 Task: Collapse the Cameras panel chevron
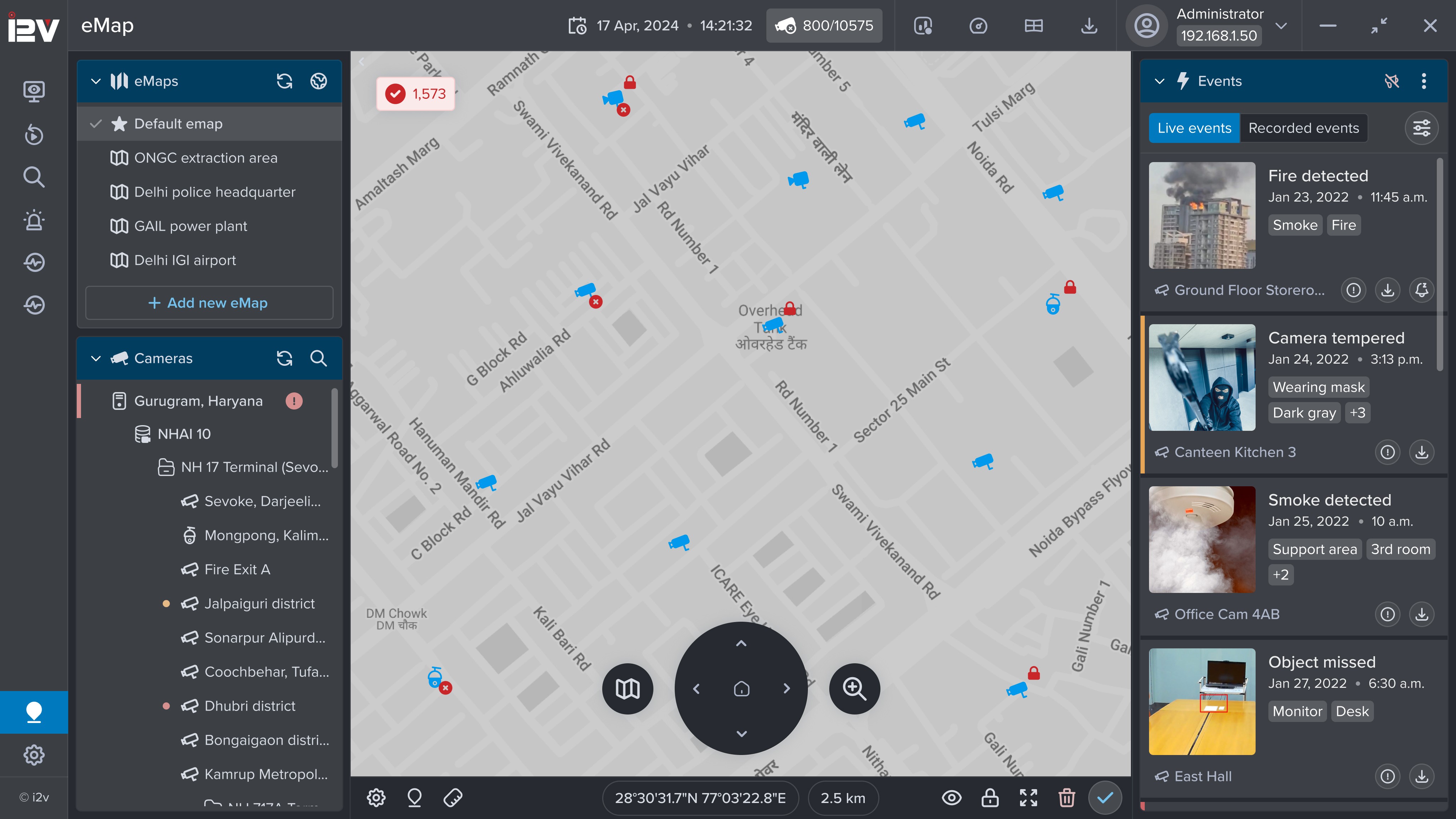(96, 358)
